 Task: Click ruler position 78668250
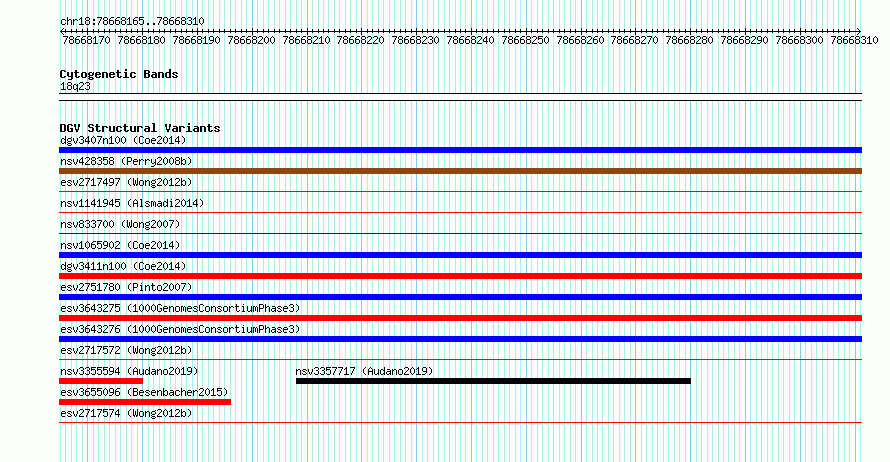pyautogui.click(x=526, y=41)
